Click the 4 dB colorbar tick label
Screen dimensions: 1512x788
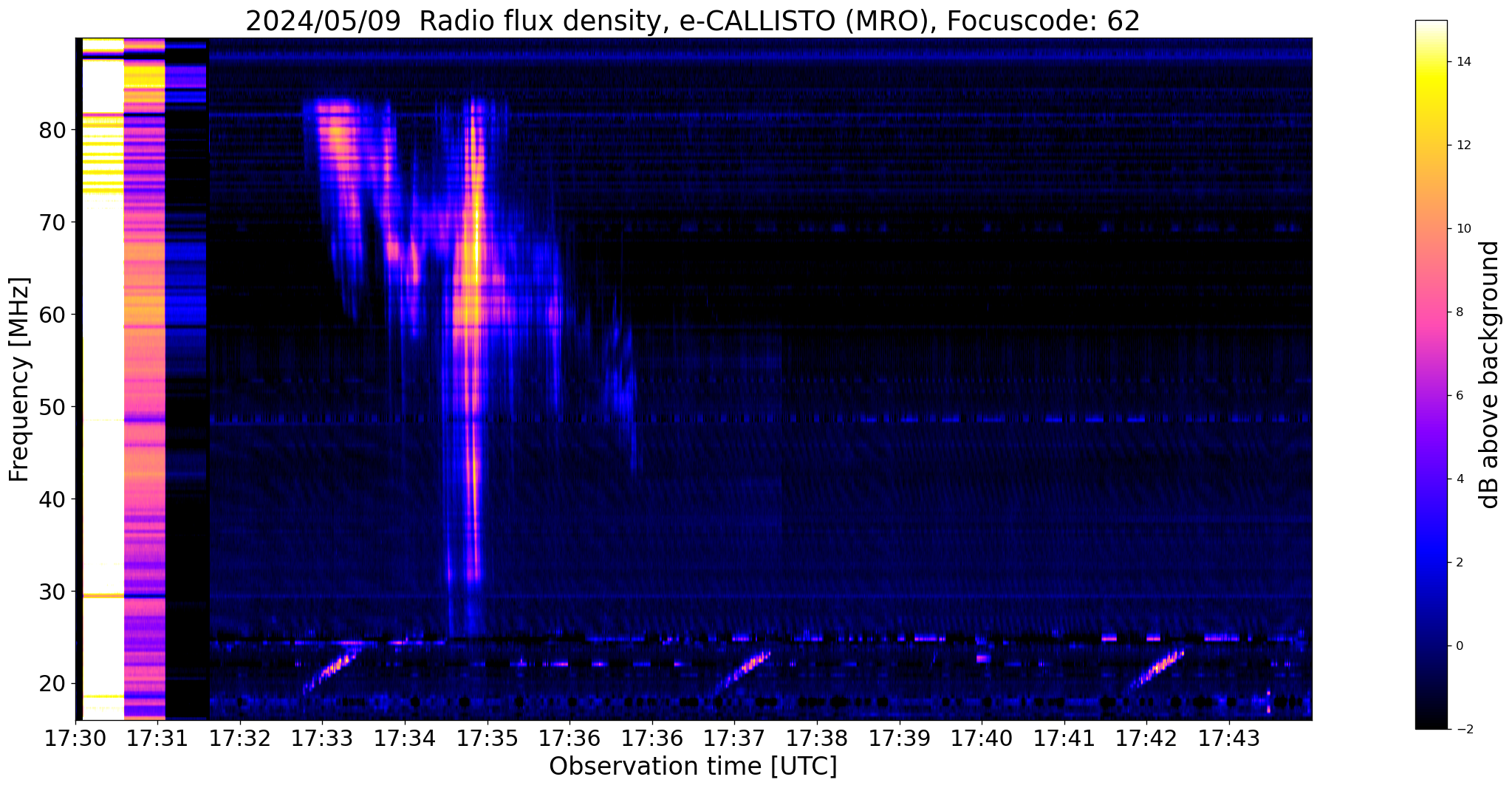click(x=1459, y=479)
